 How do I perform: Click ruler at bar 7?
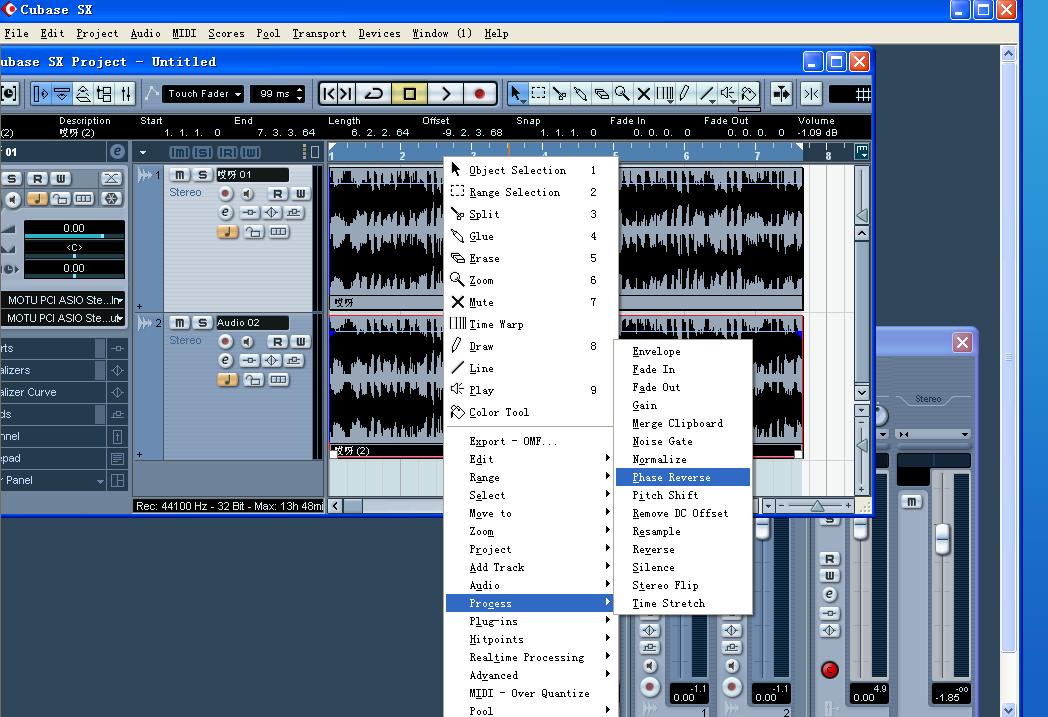tap(757, 154)
